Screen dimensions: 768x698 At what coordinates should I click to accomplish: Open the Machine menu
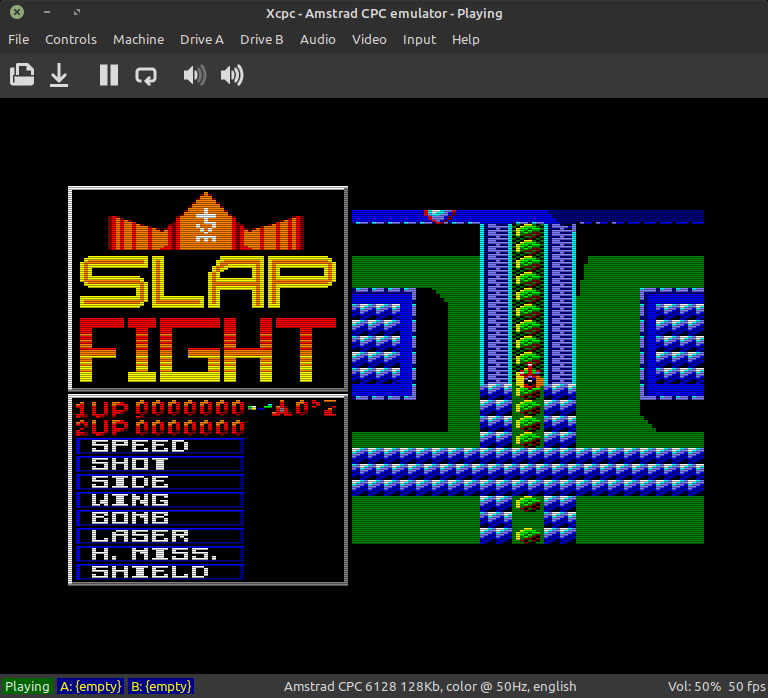(139, 40)
